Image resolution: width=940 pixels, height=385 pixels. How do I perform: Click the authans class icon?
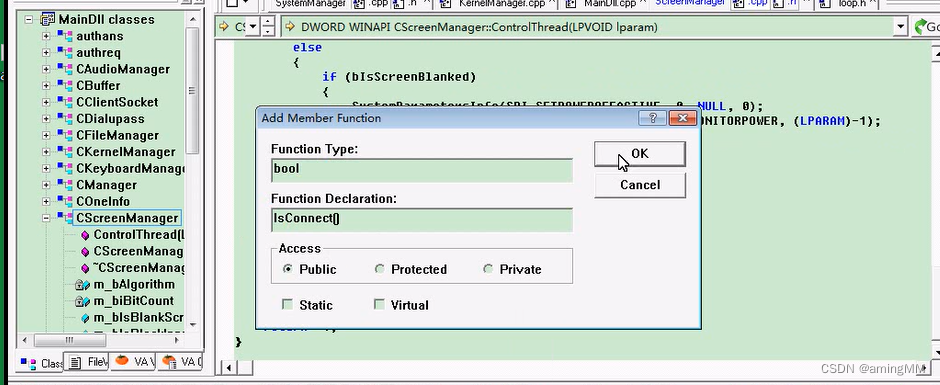65,36
